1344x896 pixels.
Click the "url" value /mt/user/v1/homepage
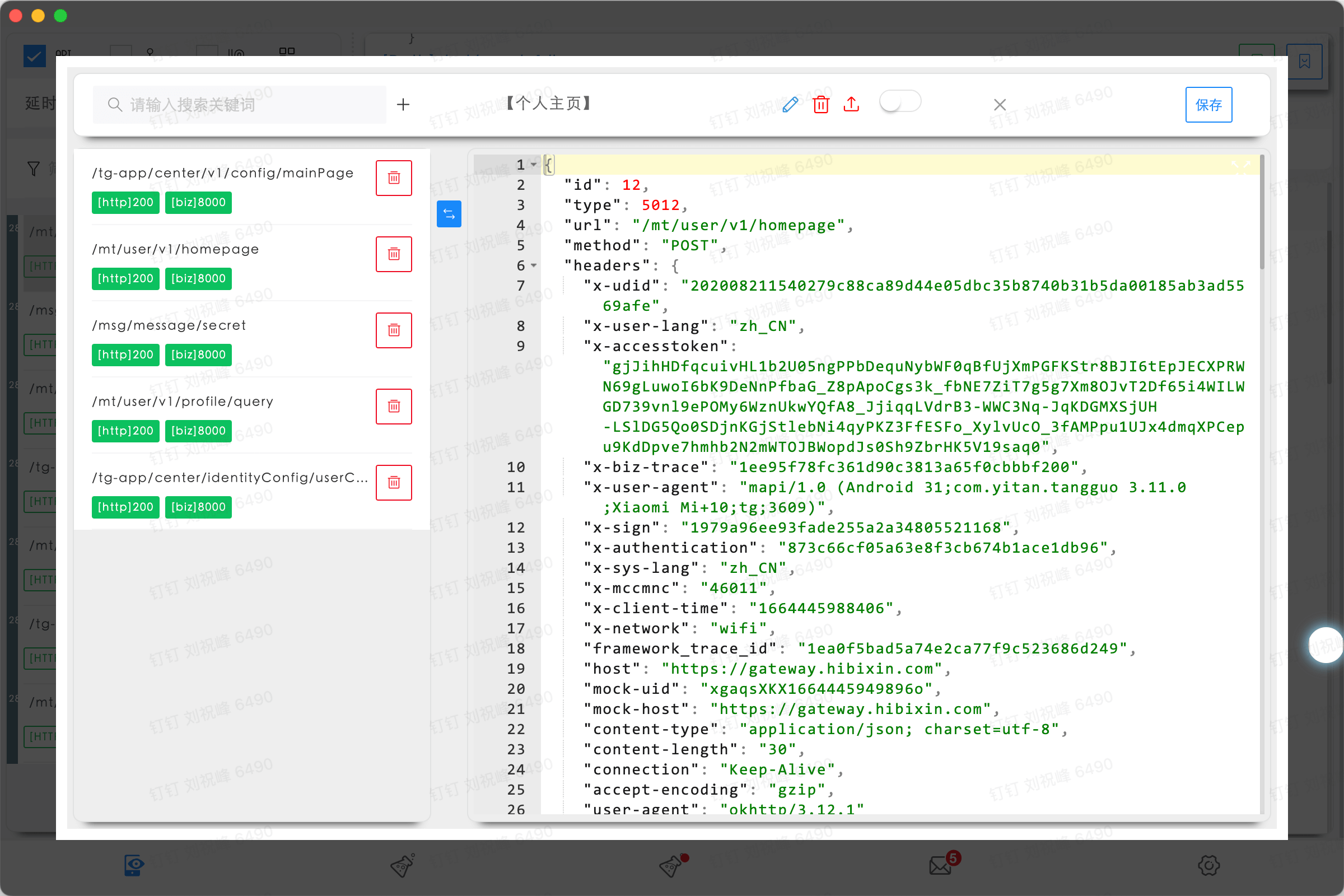tap(738, 225)
